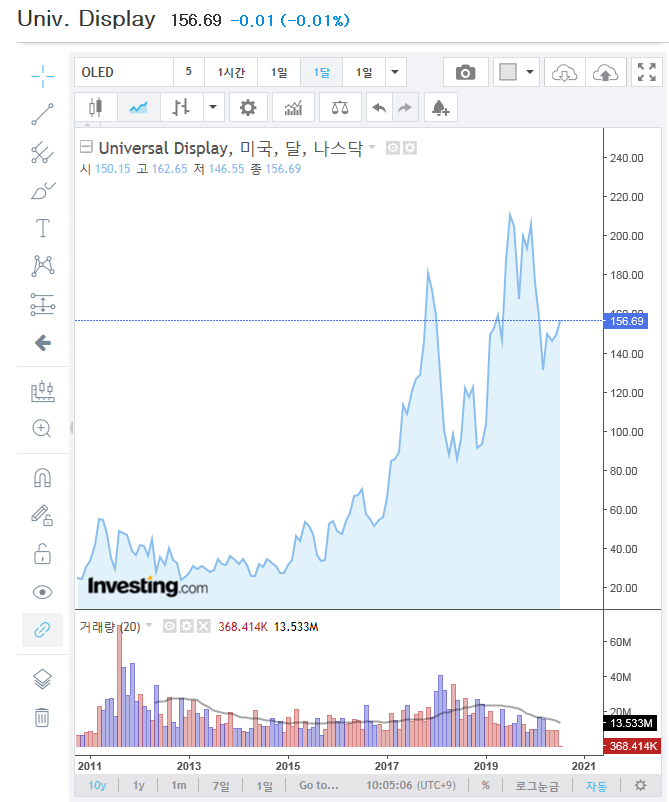Switch to candlestick chart style
This screenshot has height=802, width=669.
click(96, 107)
